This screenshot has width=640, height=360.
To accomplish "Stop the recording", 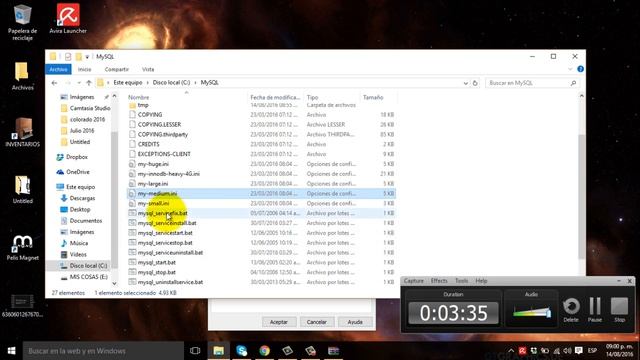I will tap(620, 310).
